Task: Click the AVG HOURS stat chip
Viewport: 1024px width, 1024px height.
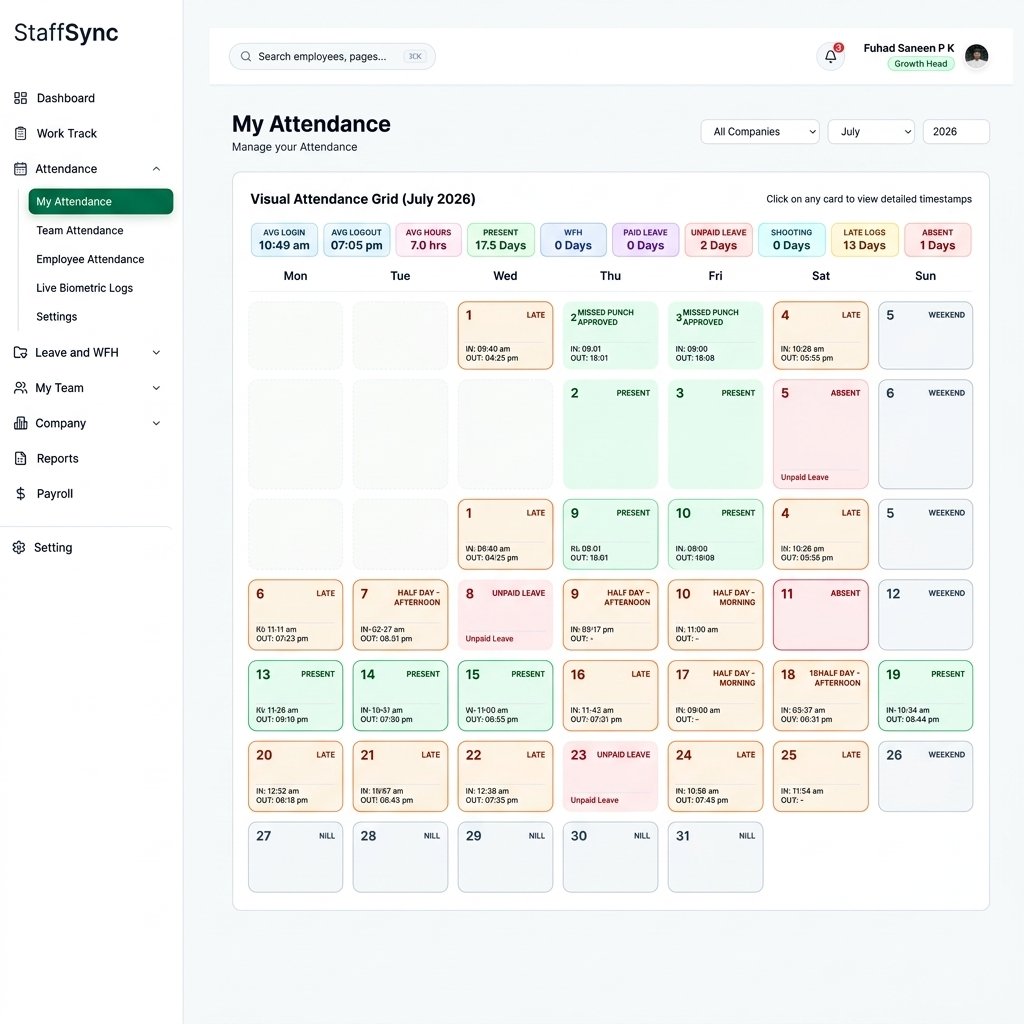Action: tap(428, 240)
